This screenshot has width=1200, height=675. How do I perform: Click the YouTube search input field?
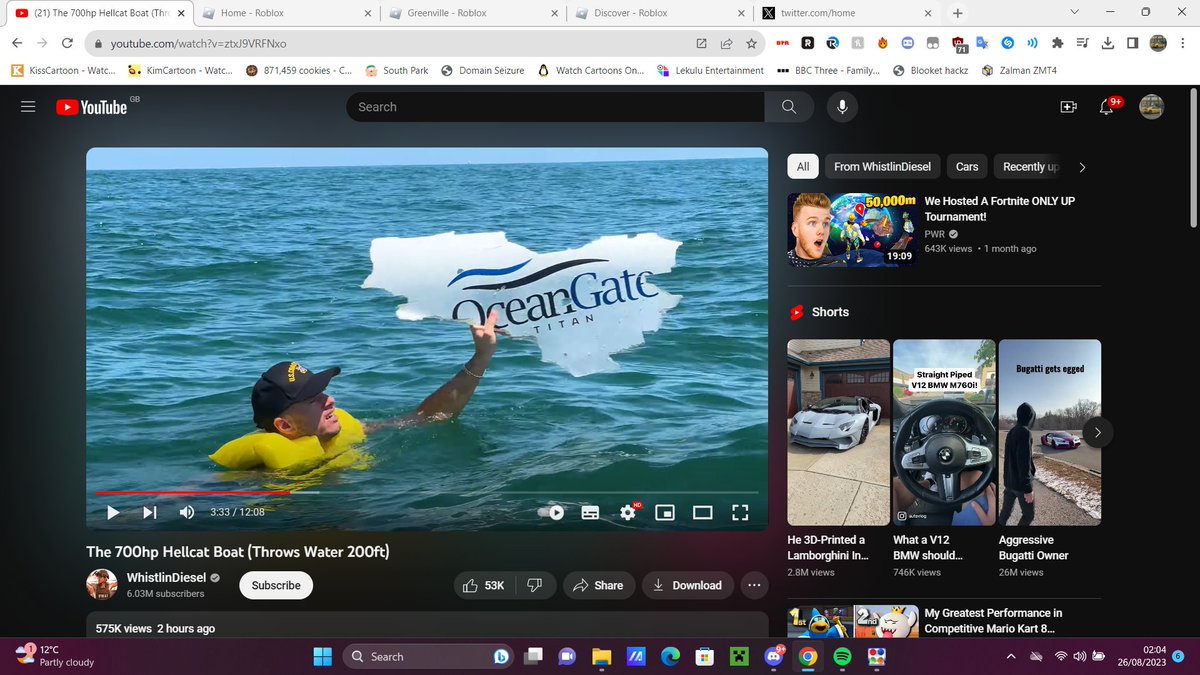click(x=555, y=107)
